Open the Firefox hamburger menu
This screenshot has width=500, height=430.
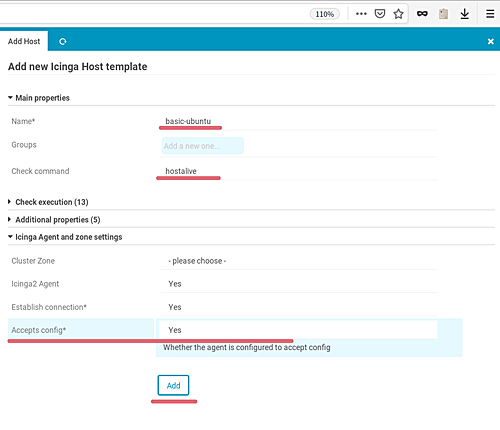pos(490,14)
